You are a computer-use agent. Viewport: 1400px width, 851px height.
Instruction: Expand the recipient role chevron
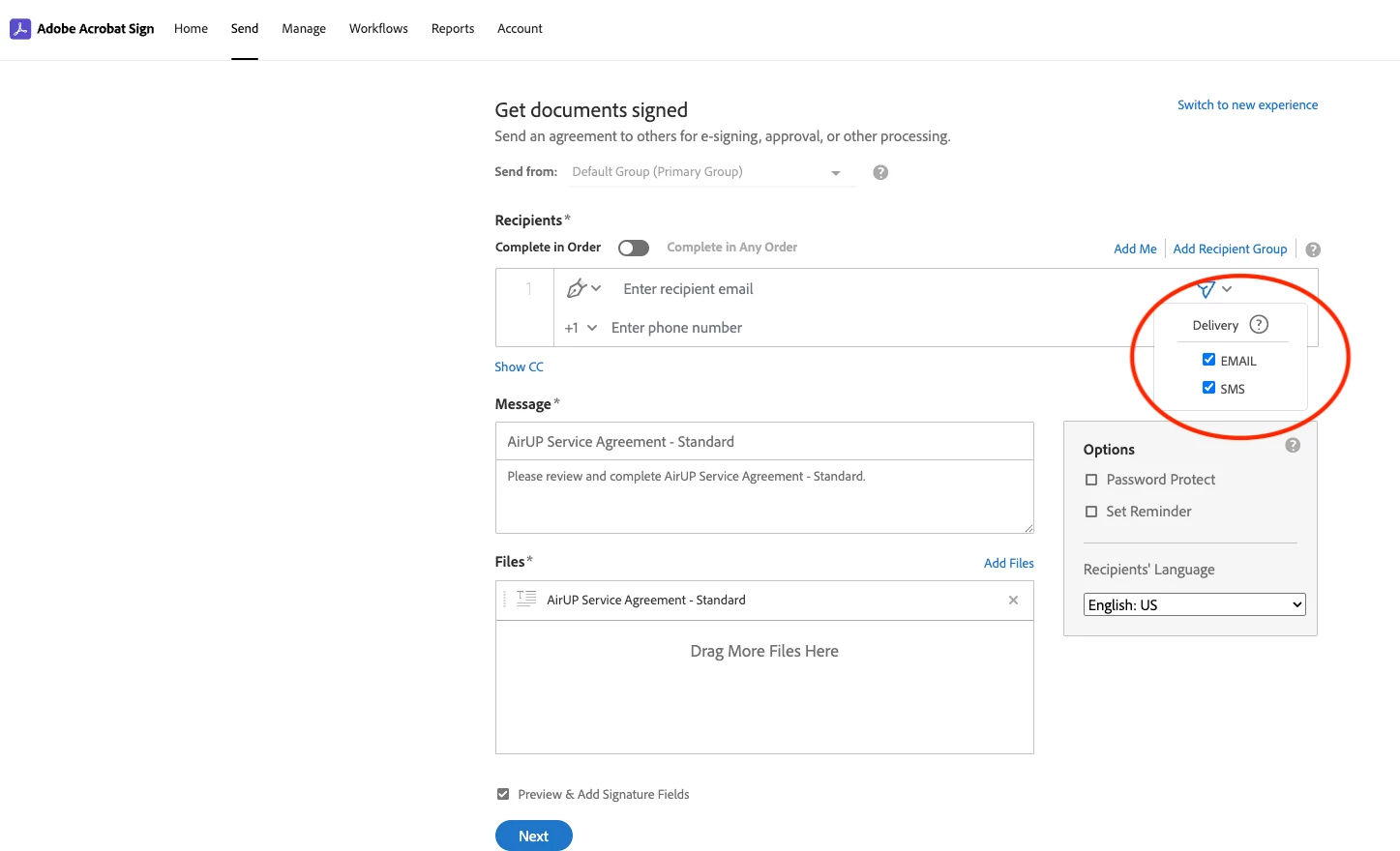[596, 288]
